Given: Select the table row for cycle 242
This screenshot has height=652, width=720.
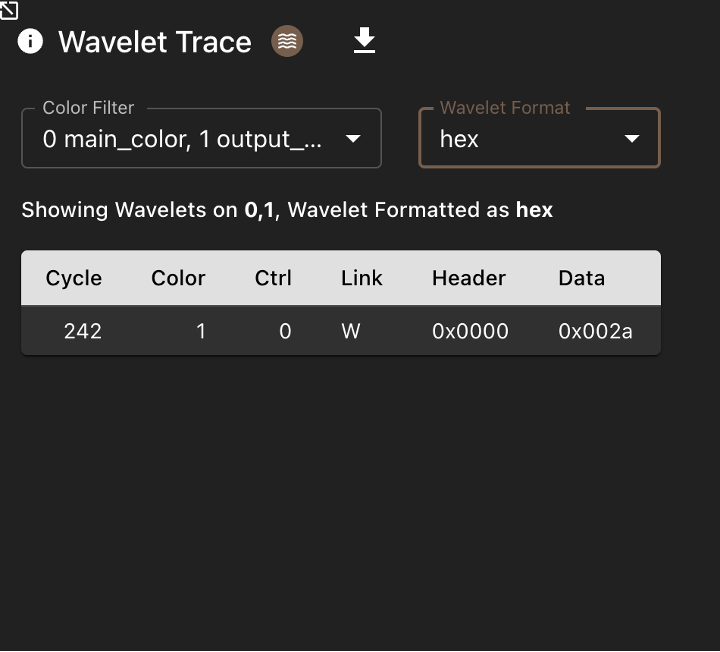Looking at the screenshot, I should [x=341, y=331].
